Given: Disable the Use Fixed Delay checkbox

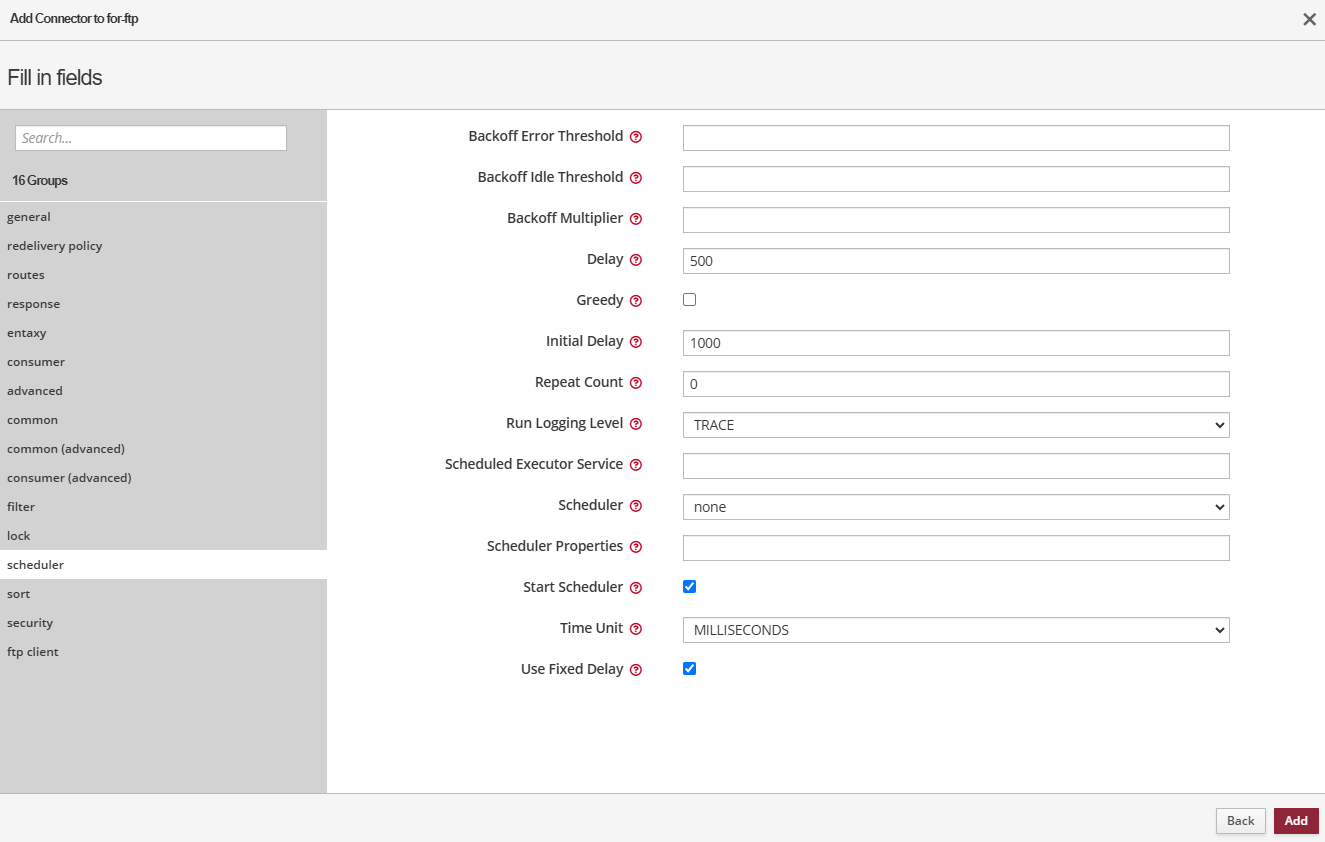Looking at the screenshot, I should pos(689,669).
